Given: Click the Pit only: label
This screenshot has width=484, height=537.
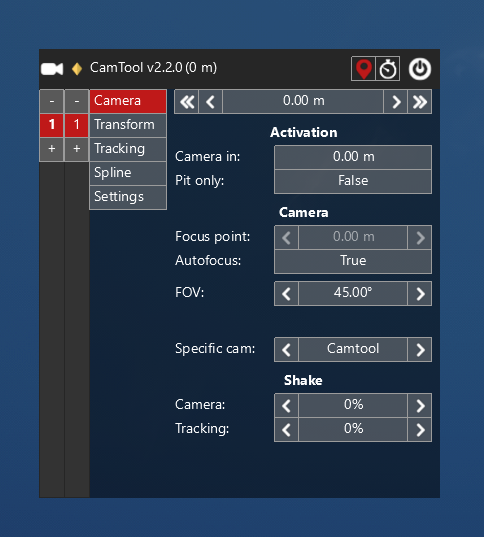Looking at the screenshot, I should 200,181.
